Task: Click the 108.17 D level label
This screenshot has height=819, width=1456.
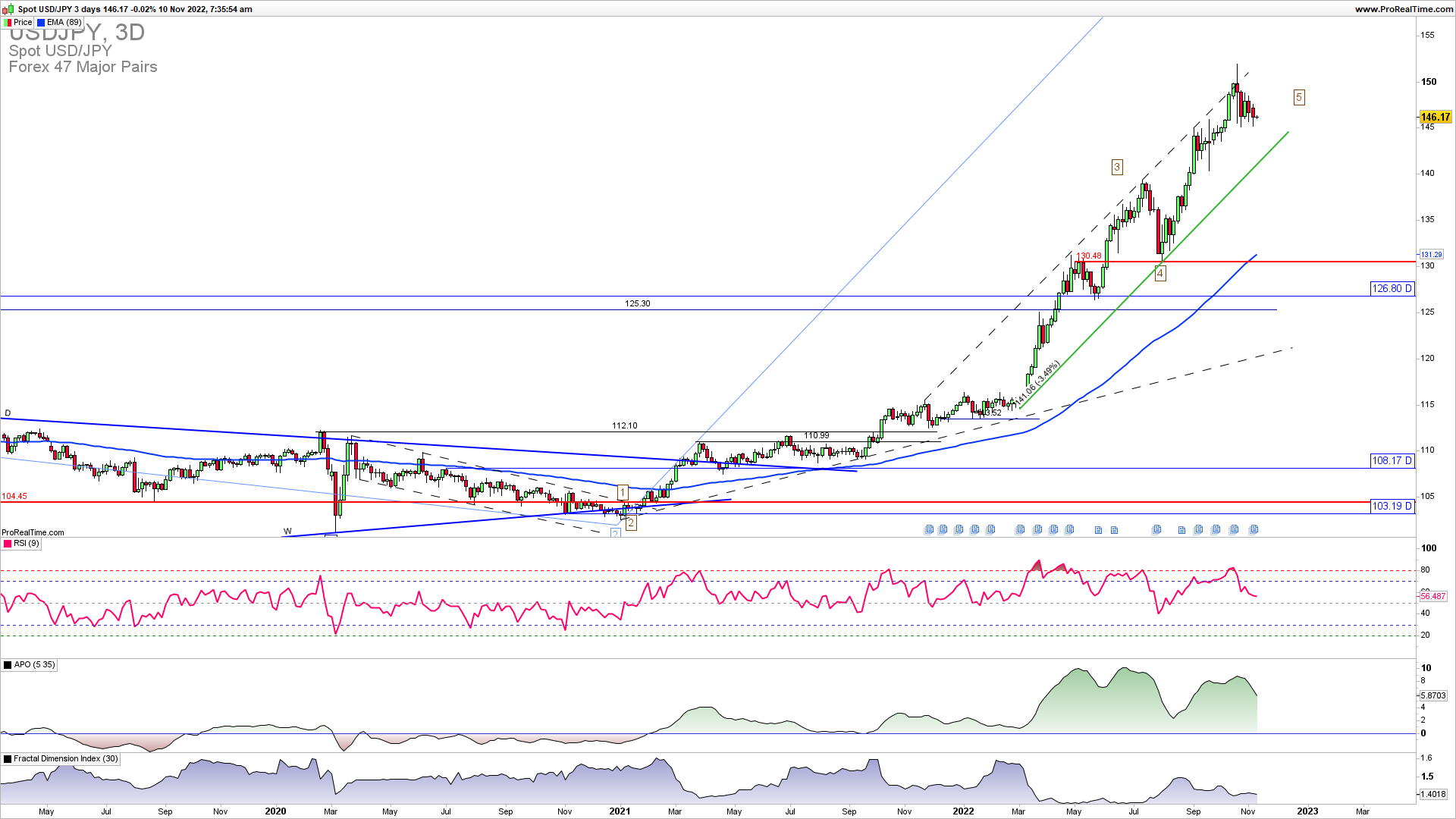Action: (x=1392, y=460)
